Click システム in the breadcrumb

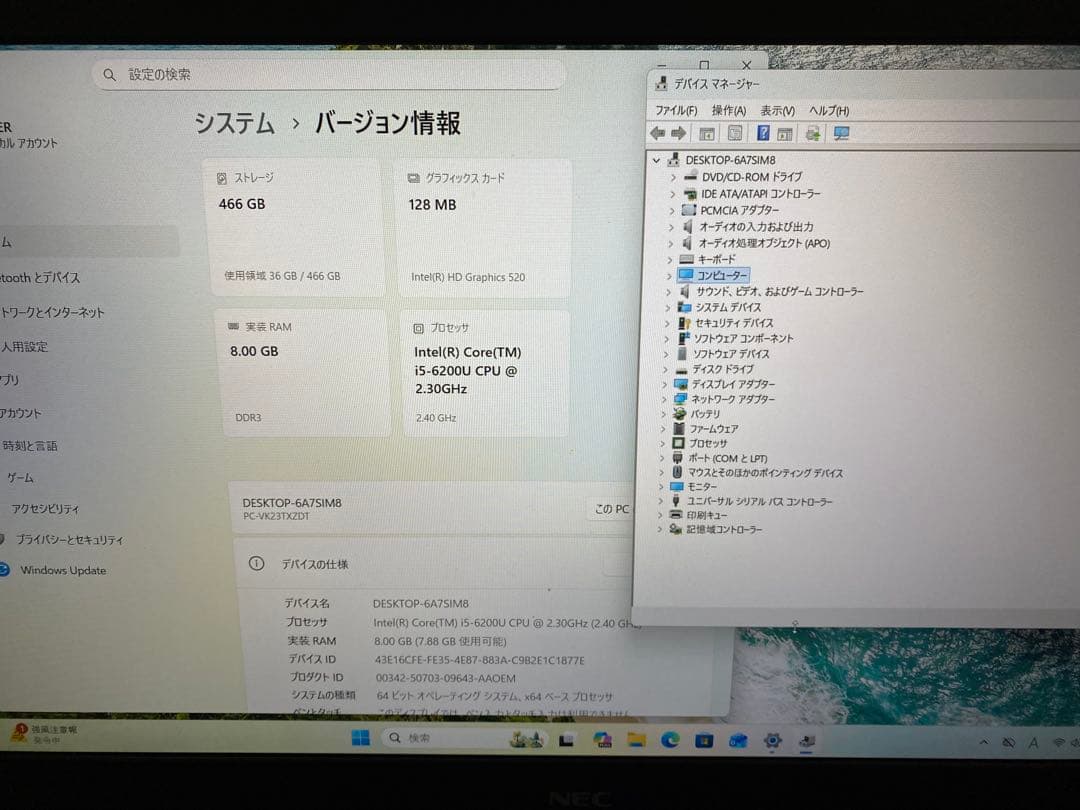tap(235, 124)
